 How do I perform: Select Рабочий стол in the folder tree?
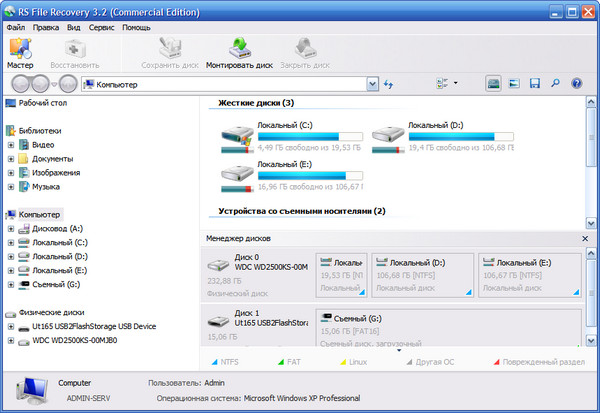pos(41,103)
